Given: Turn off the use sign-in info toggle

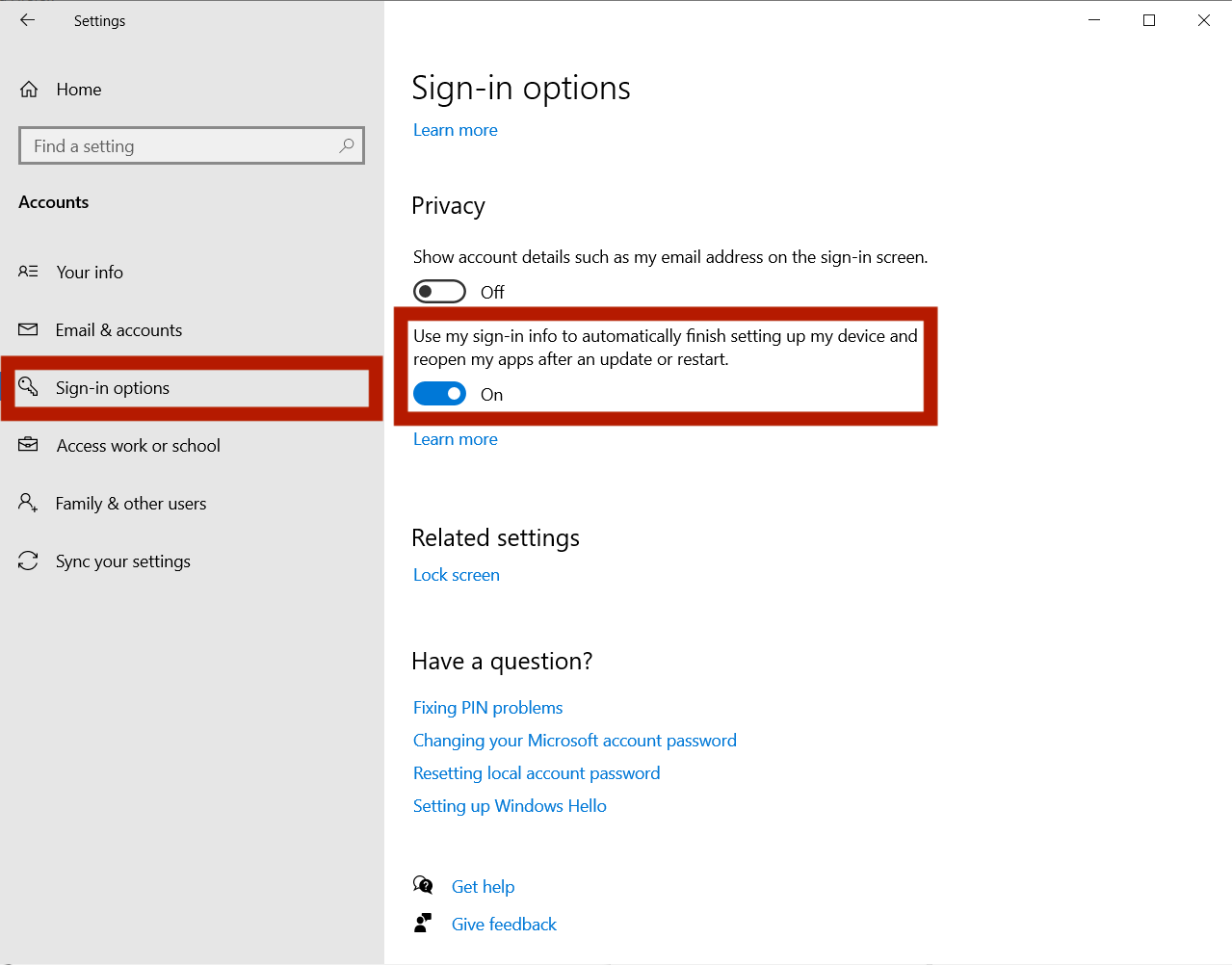Looking at the screenshot, I should [439, 394].
